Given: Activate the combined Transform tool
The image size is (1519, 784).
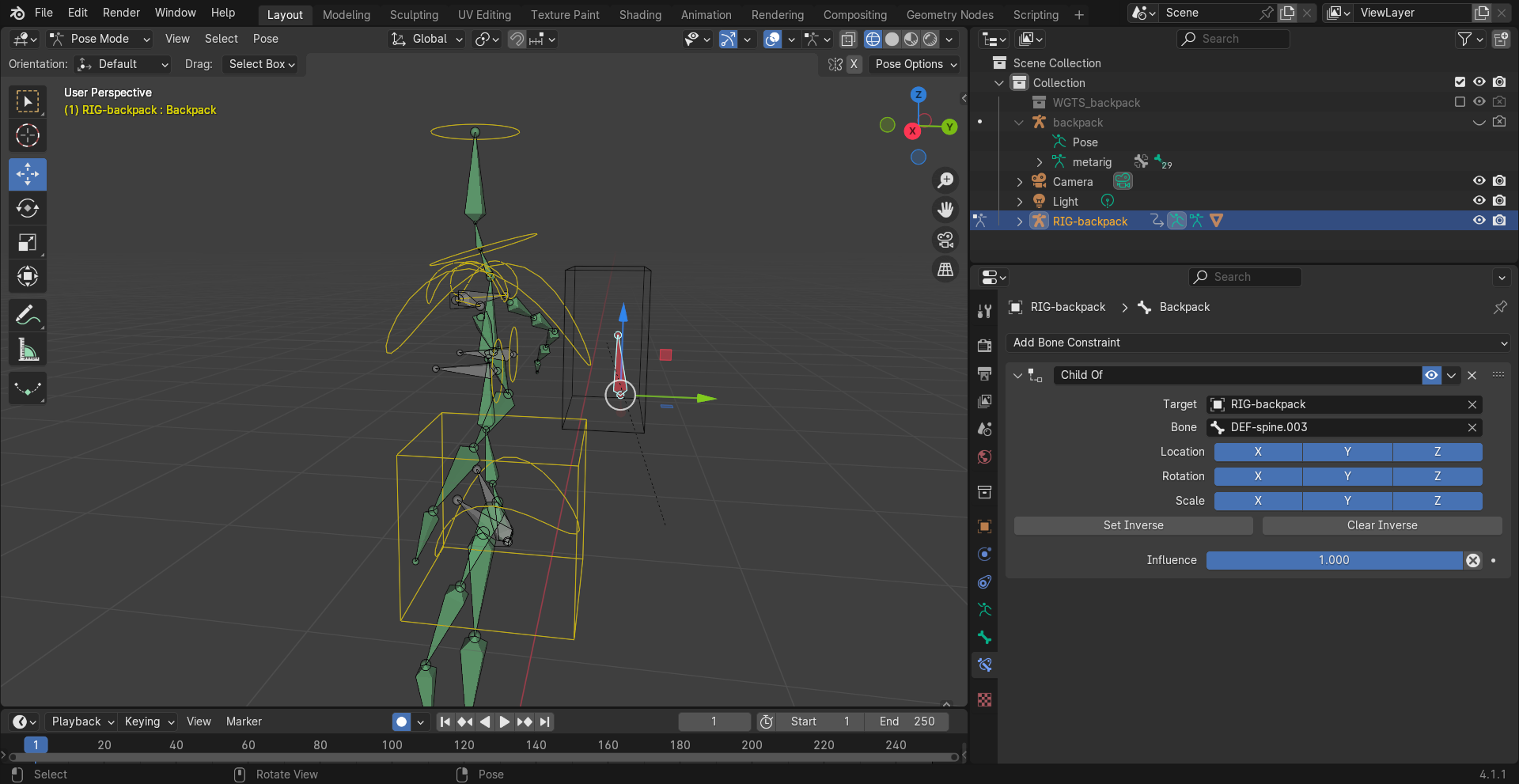Looking at the screenshot, I should pos(28,276).
